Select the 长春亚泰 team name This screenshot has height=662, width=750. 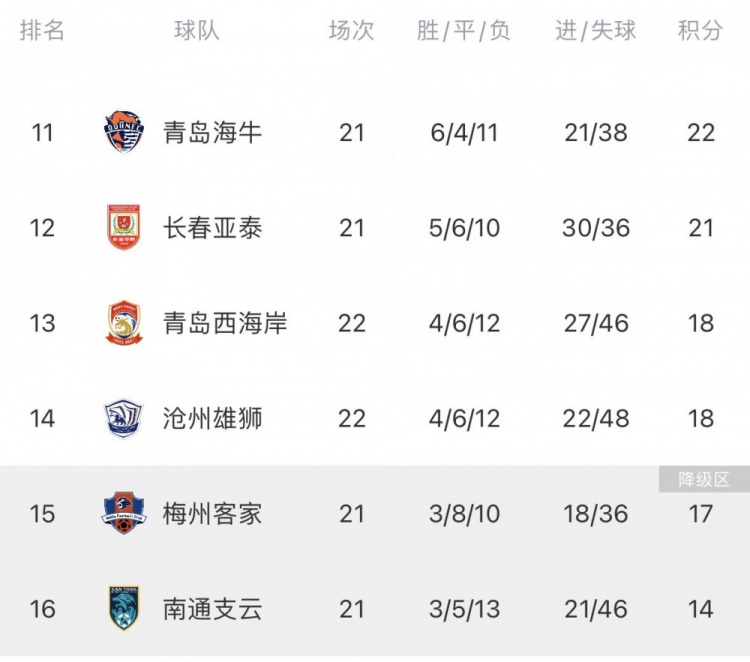point(212,228)
